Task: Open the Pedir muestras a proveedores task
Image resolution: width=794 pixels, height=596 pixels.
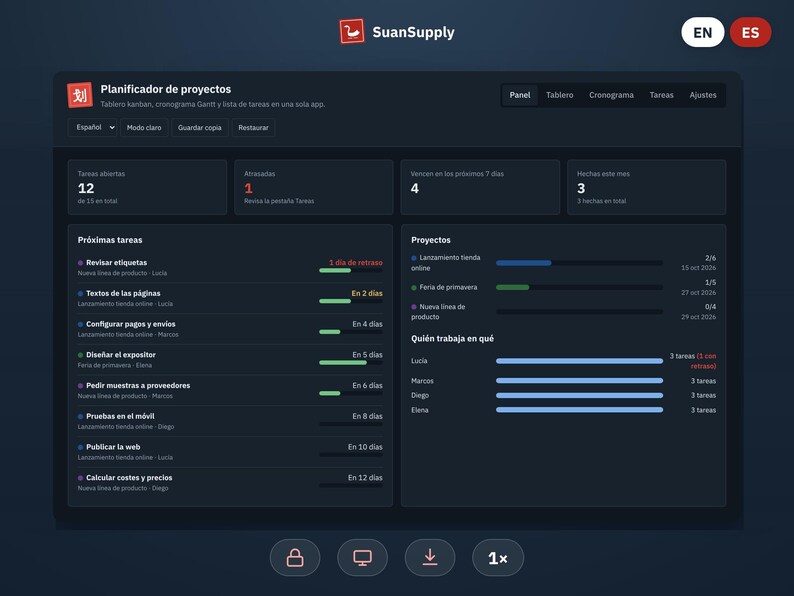Action: coord(230,390)
